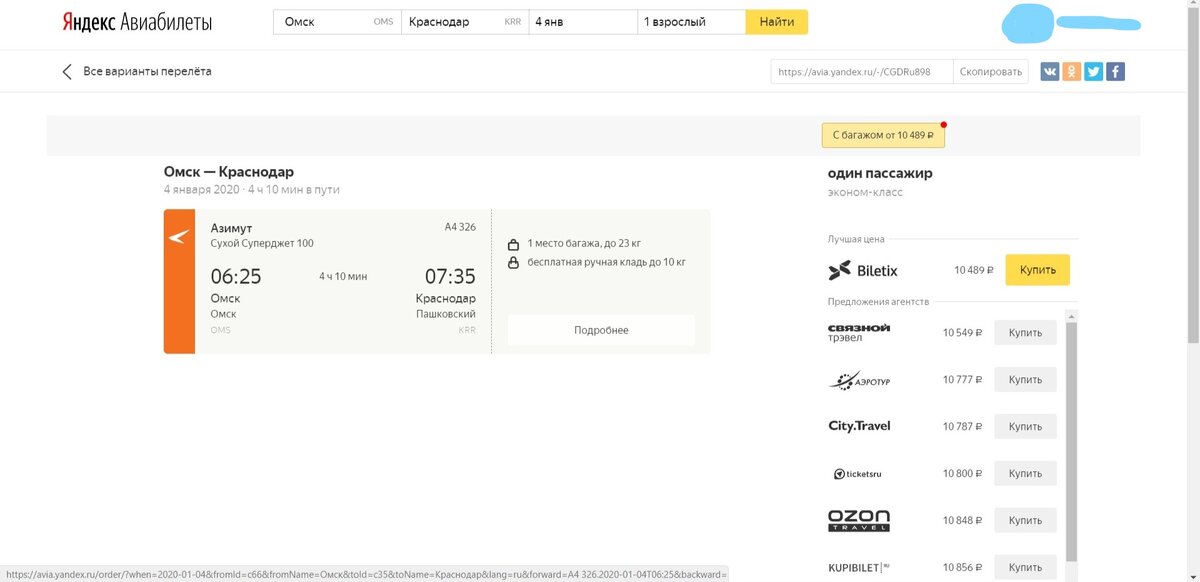Screen dimensions: 1200x582
Task: Click the Biletix logo
Action: pos(862,270)
